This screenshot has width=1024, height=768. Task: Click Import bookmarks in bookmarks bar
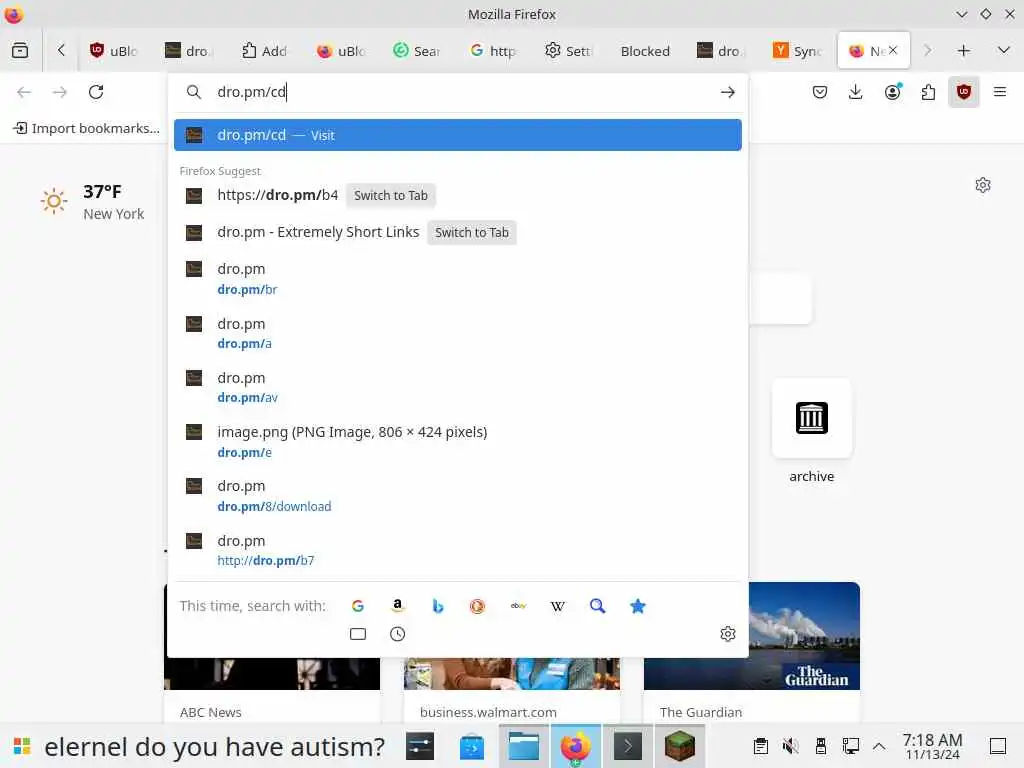(x=86, y=128)
